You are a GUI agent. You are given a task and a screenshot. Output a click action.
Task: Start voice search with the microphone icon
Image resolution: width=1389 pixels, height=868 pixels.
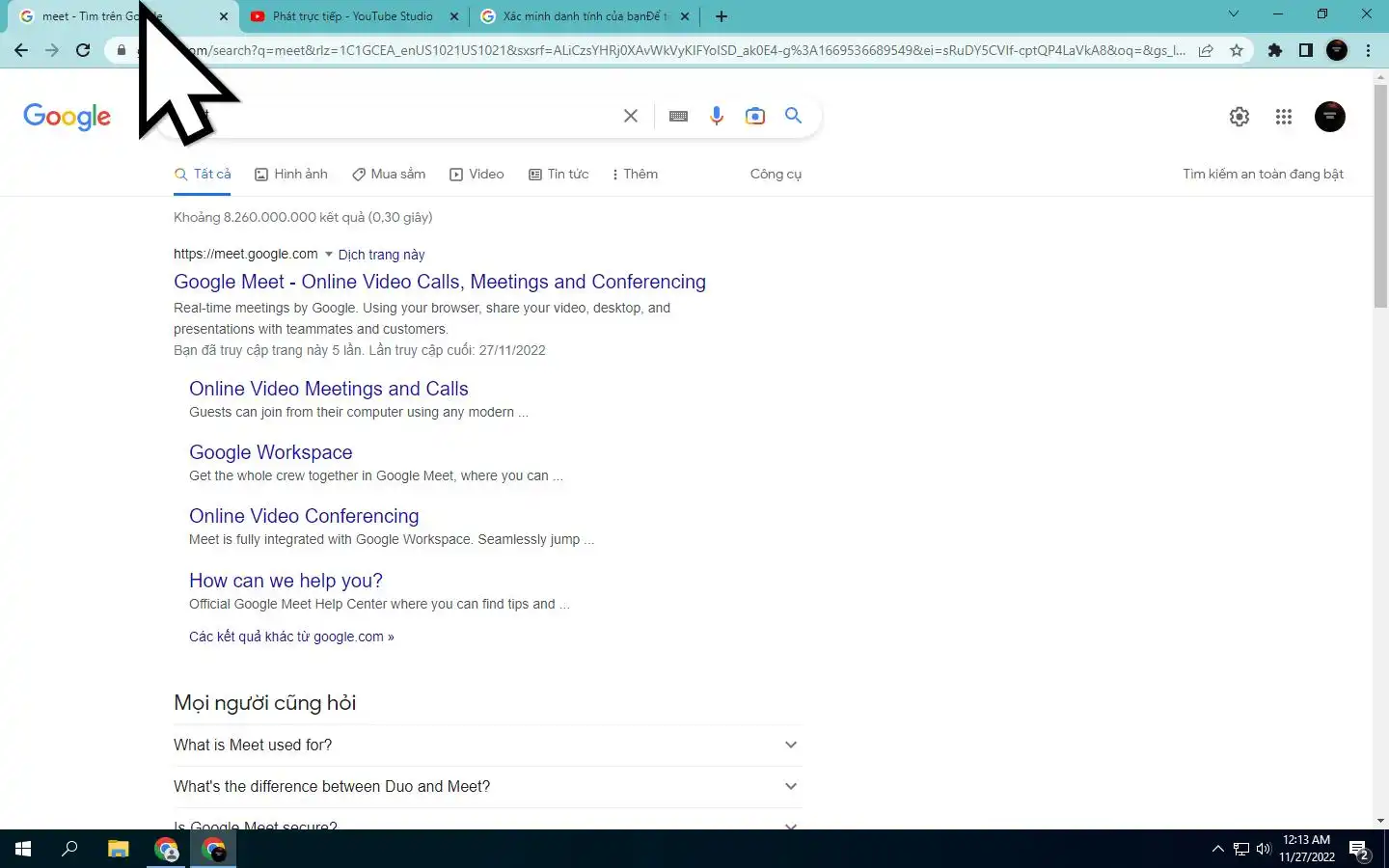(x=717, y=116)
